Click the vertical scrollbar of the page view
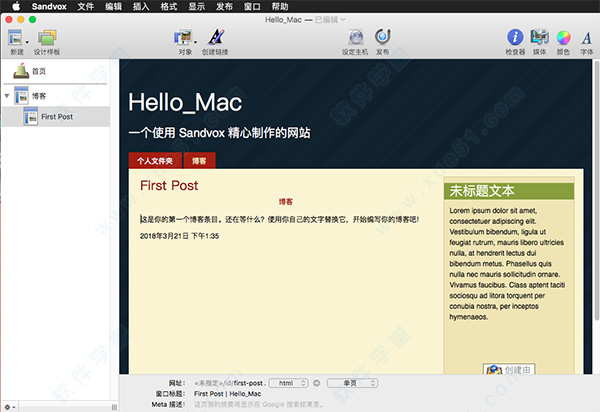Image resolution: width=600 pixels, height=412 pixels. click(597, 191)
